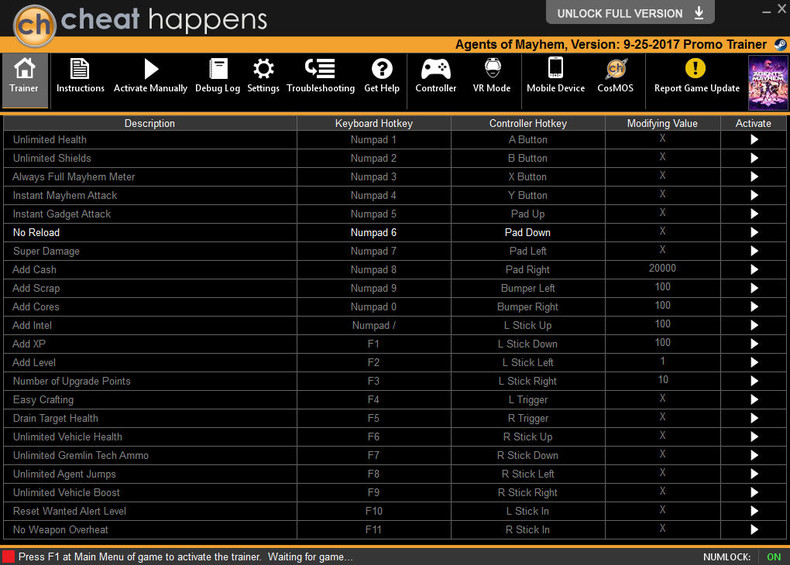
Task: Click the Activate Manually play icon
Action: pos(150,77)
